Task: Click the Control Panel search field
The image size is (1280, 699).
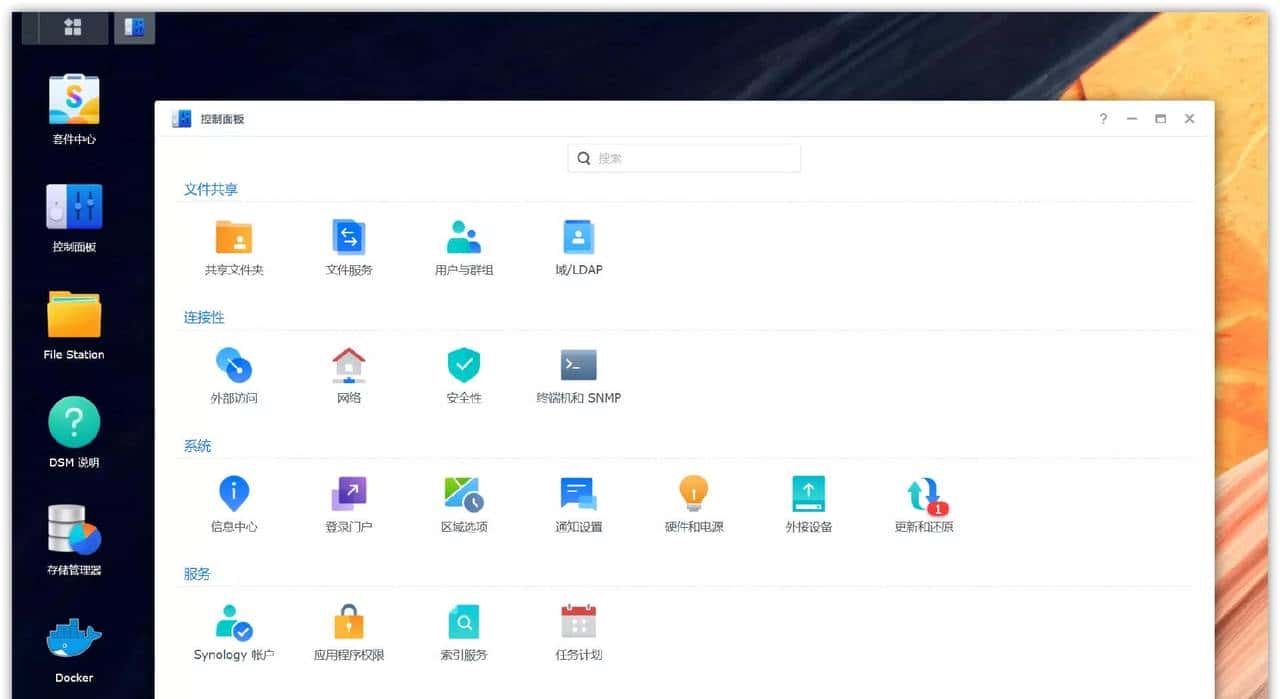Action: [x=684, y=158]
